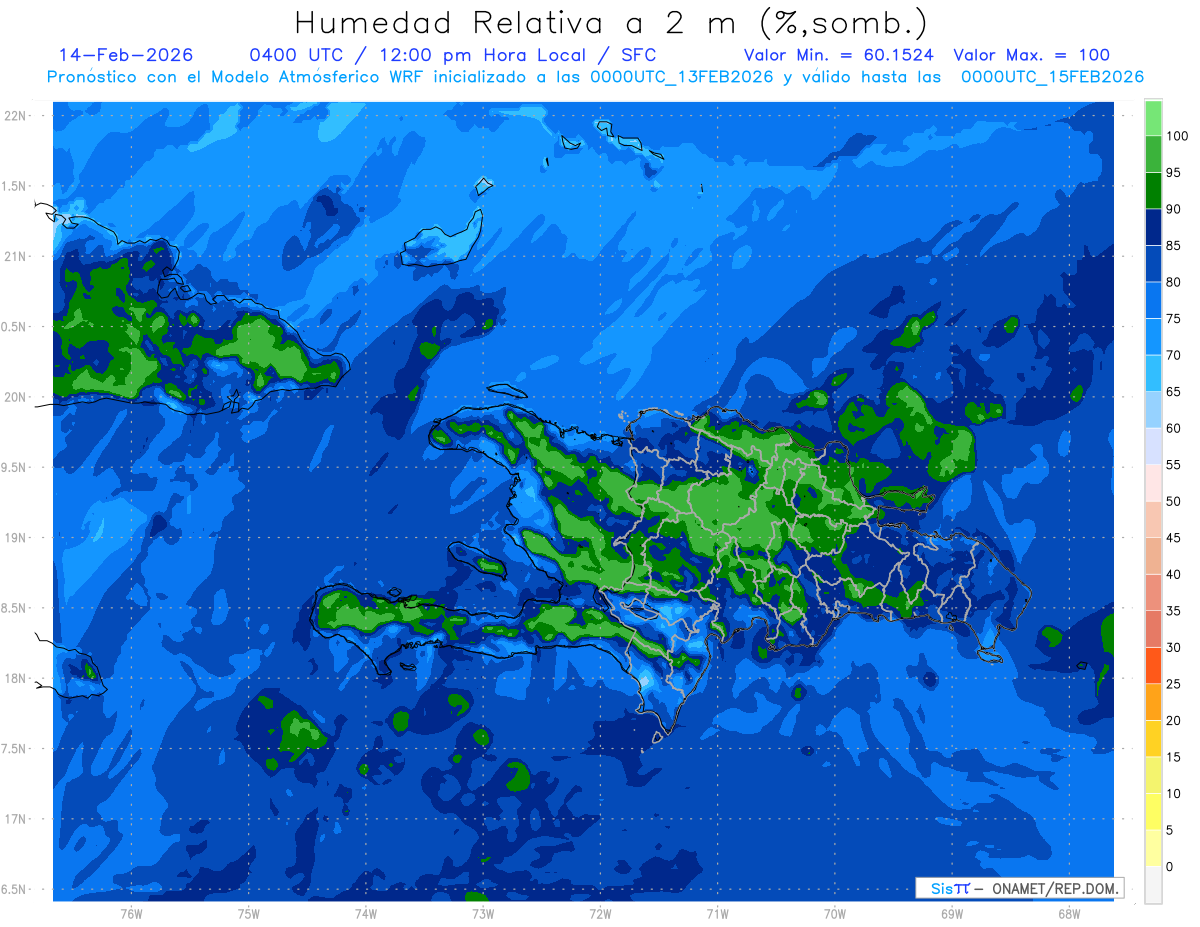
Task: Click the "18N" latitude label
Action: (x=15, y=679)
